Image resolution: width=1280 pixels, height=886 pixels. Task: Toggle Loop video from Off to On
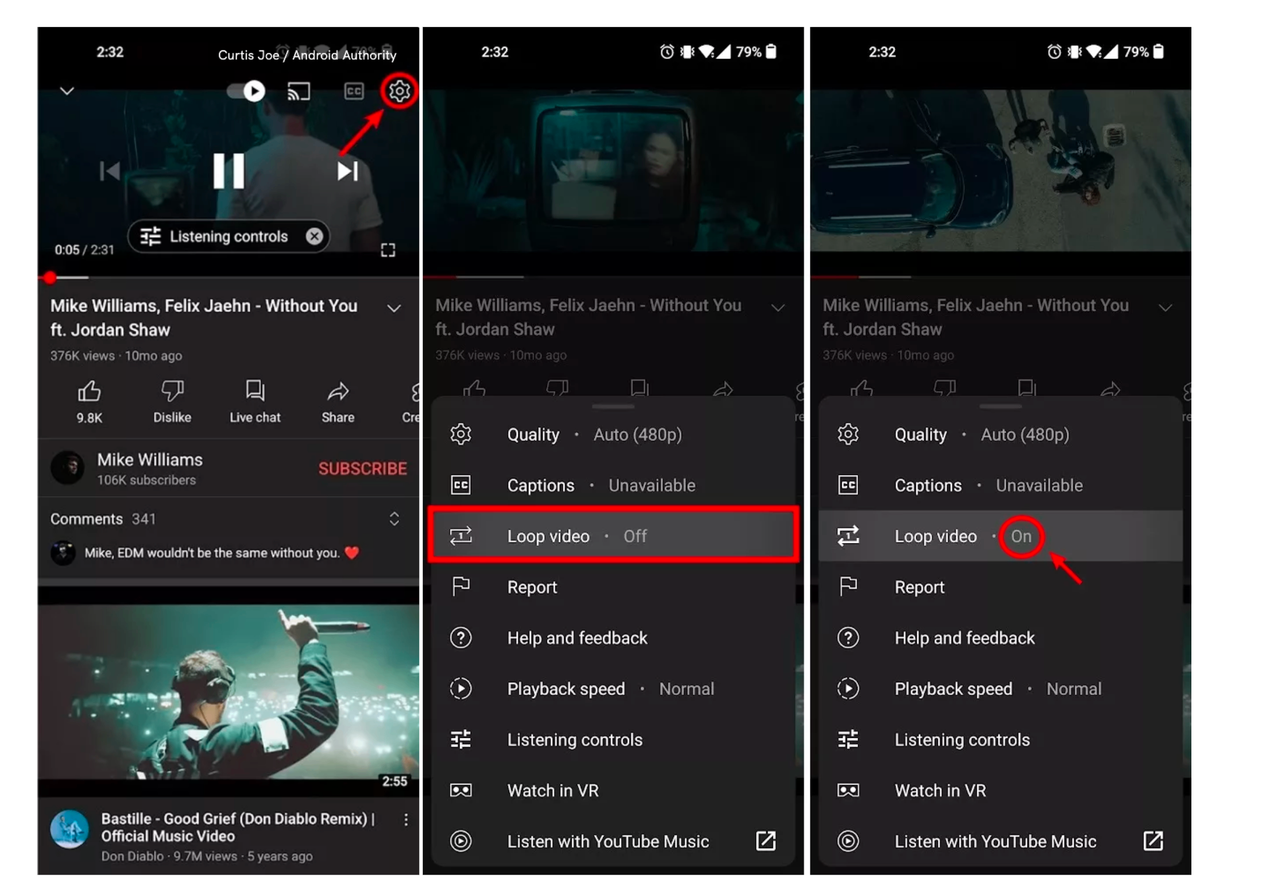tap(614, 536)
